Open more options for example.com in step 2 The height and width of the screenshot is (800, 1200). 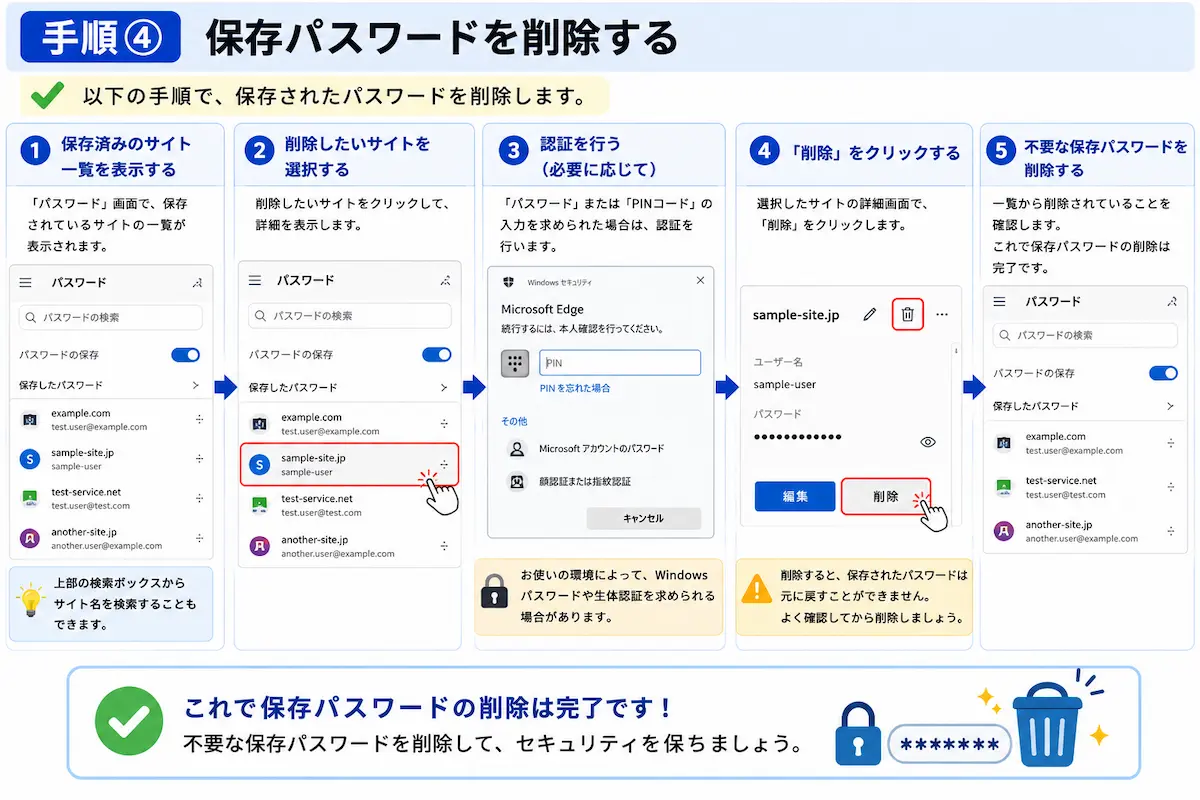pyautogui.click(x=444, y=424)
